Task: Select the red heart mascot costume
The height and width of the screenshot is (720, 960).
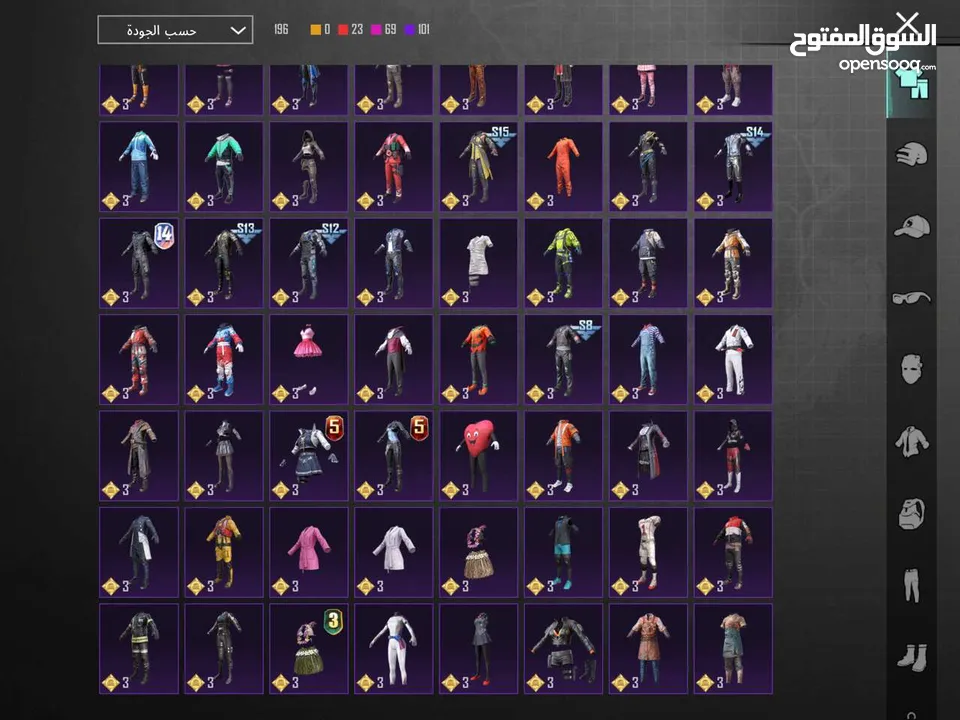Action: point(479,456)
